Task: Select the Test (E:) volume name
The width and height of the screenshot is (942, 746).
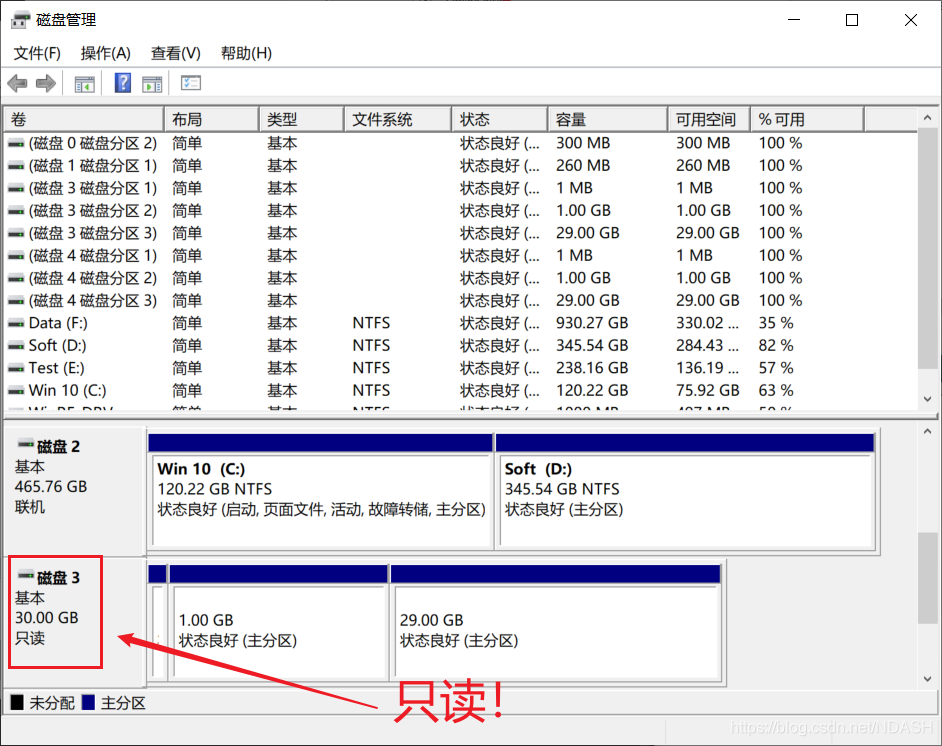Action: (56, 368)
